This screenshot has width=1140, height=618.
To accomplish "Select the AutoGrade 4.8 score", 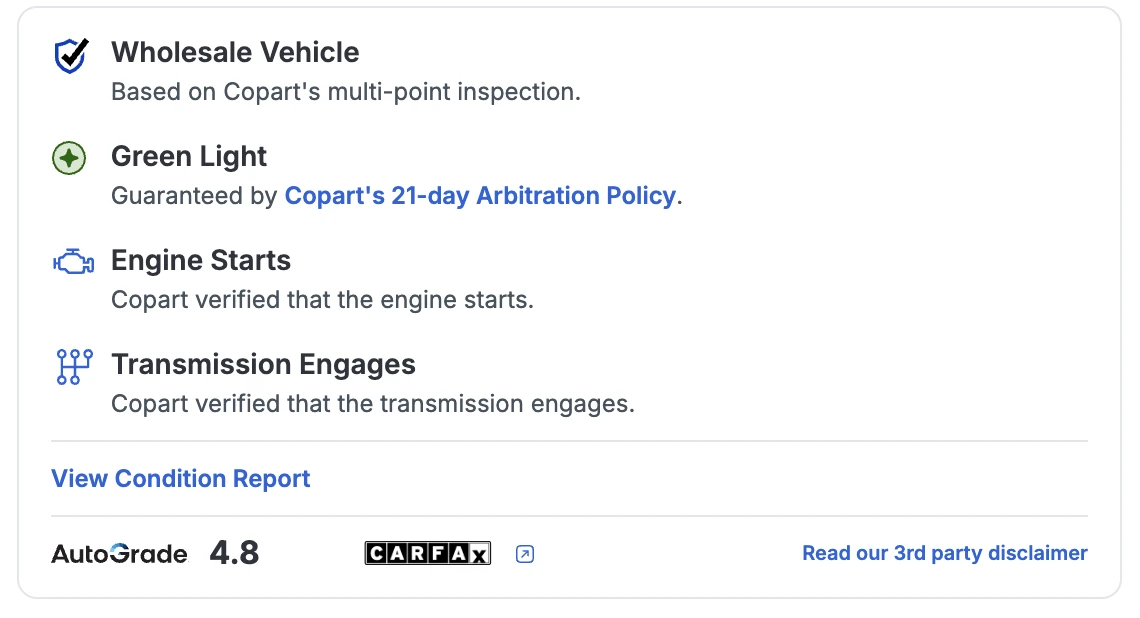I will (234, 553).
